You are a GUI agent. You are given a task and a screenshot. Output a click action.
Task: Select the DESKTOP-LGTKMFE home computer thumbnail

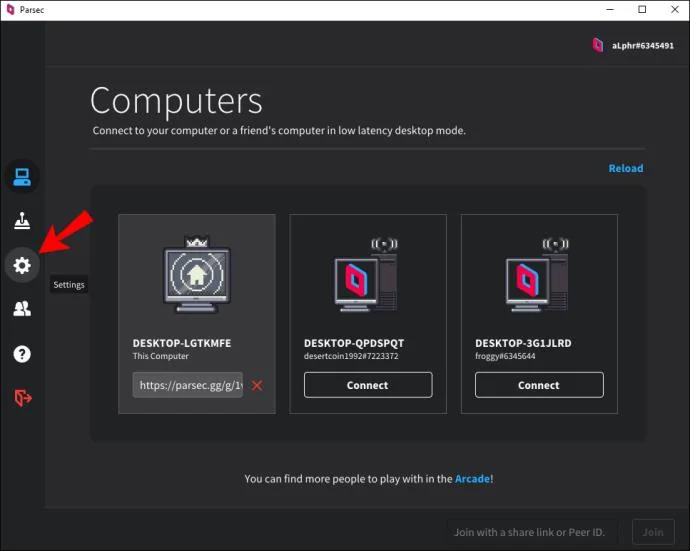[x=197, y=274]
